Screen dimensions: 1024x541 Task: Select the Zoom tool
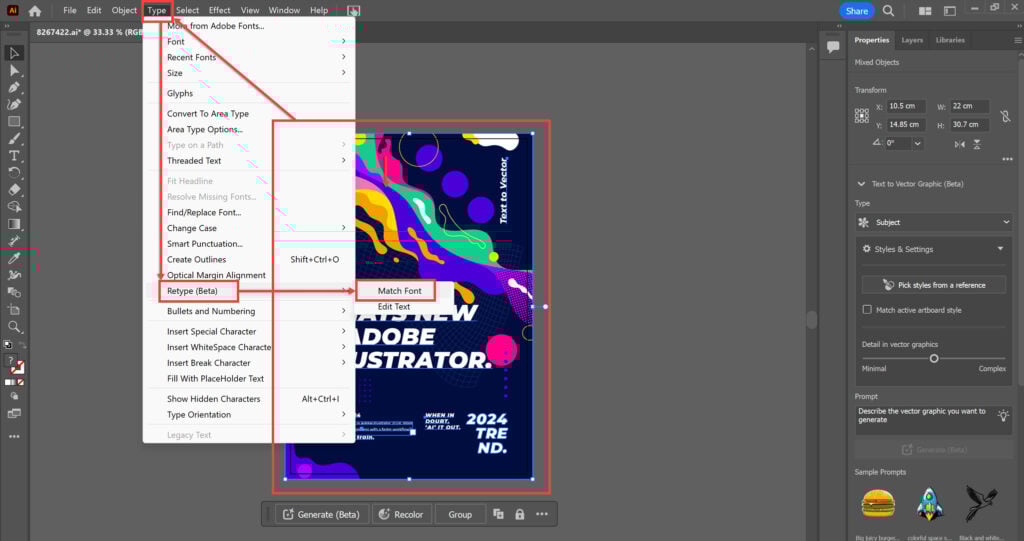tap(14, 327)
